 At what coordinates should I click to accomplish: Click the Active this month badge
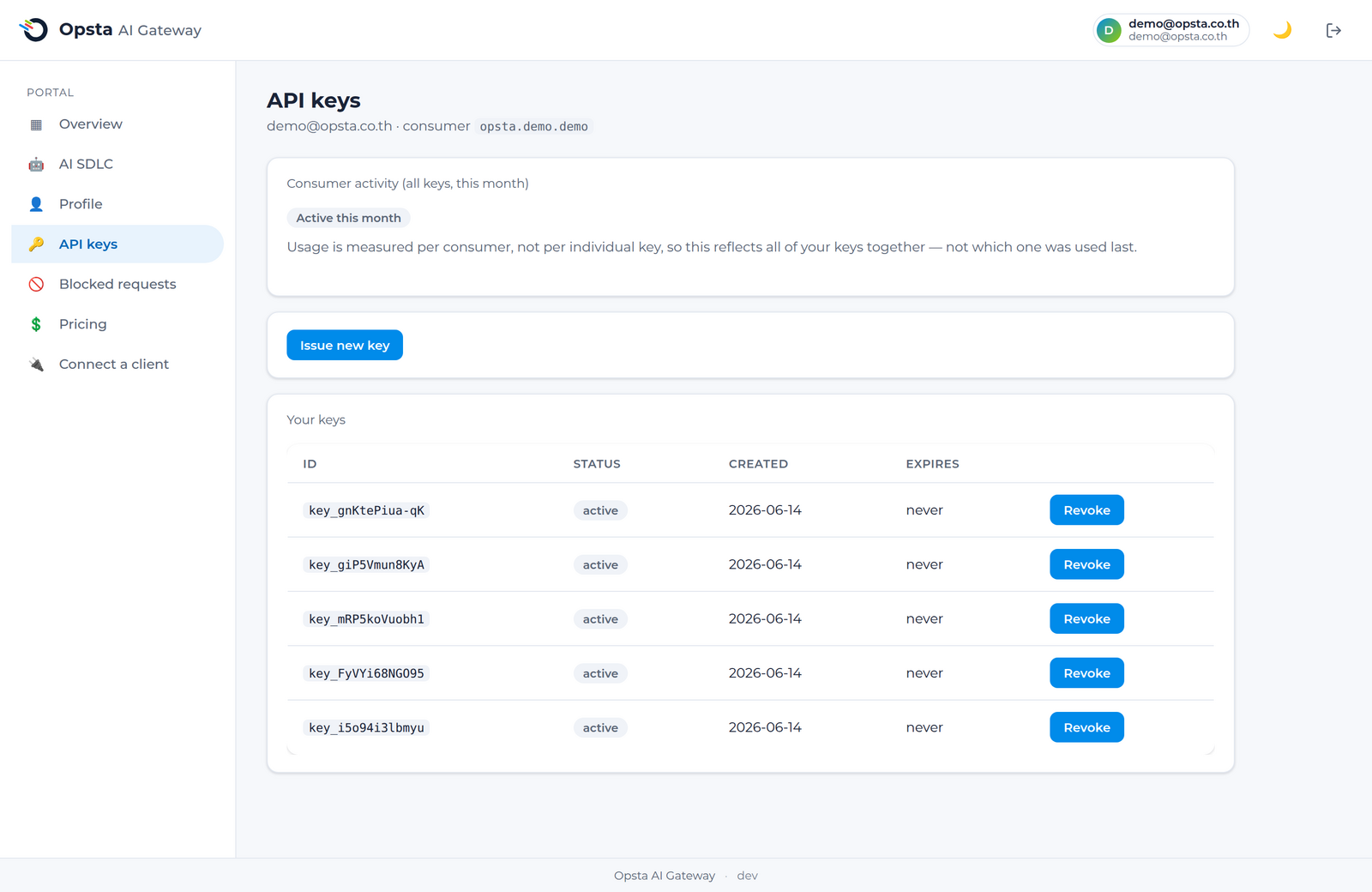348,218
